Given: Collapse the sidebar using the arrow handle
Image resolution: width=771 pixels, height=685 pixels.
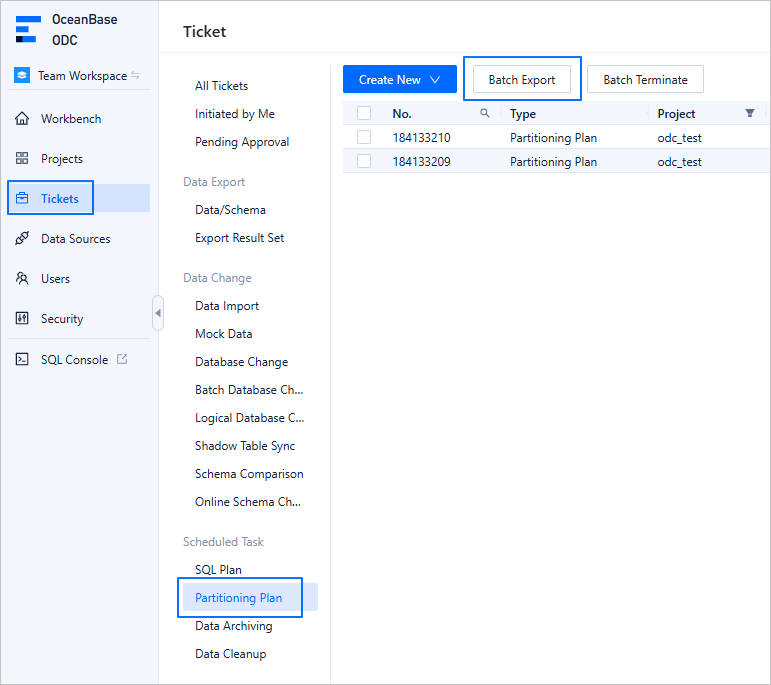Looking at the screenshot, I should point(158,312).
